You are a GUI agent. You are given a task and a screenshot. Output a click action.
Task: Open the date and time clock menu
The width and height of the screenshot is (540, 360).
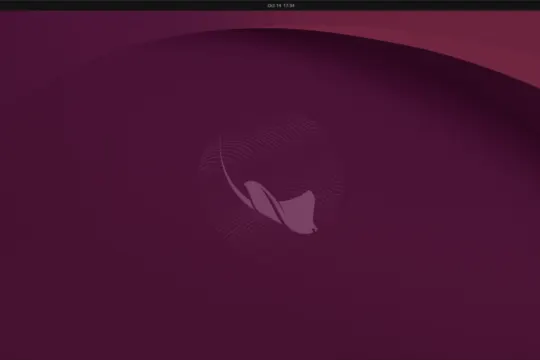click(281, 6)
